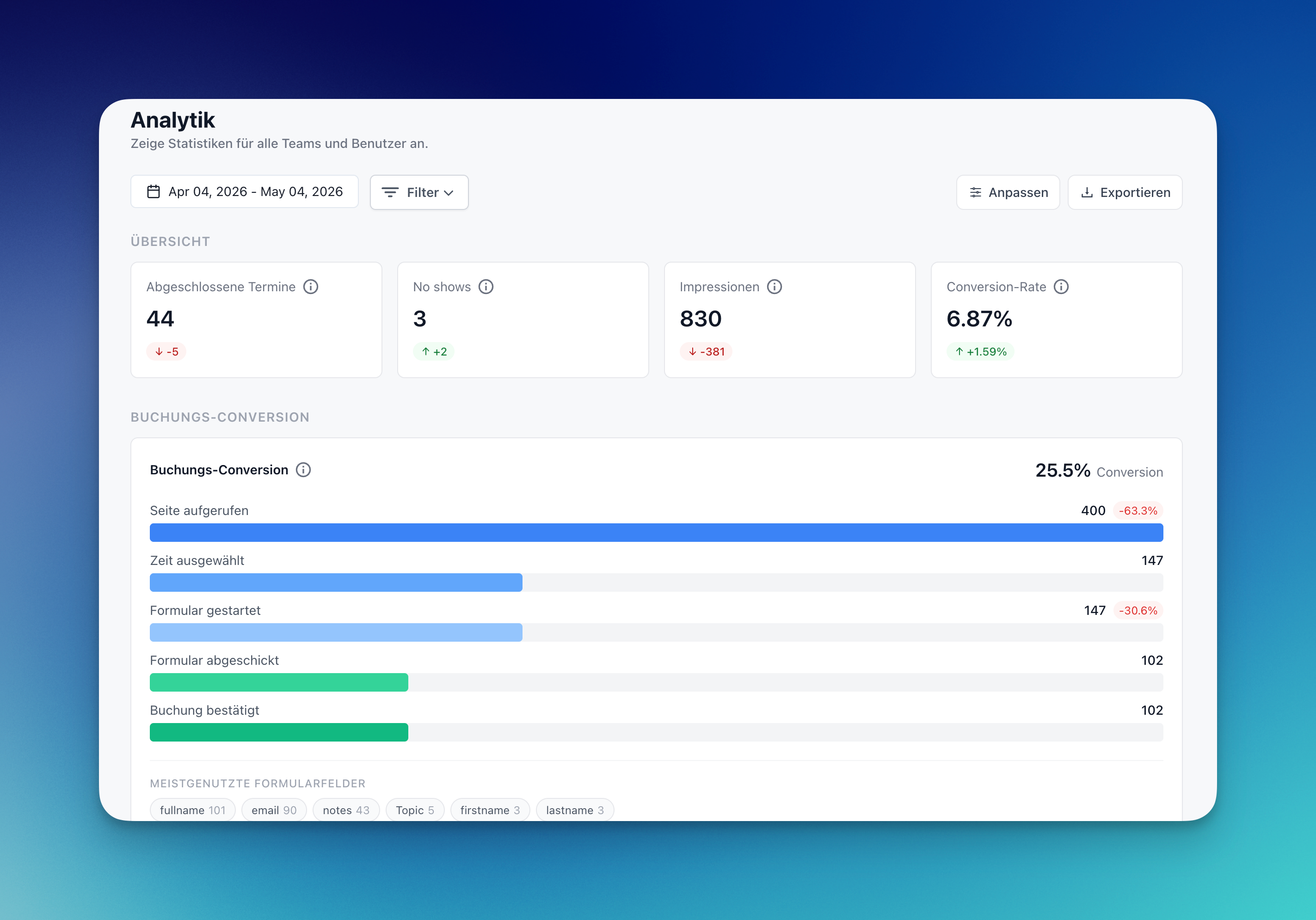Open the Filter dropdown

(x=419, y=193)
